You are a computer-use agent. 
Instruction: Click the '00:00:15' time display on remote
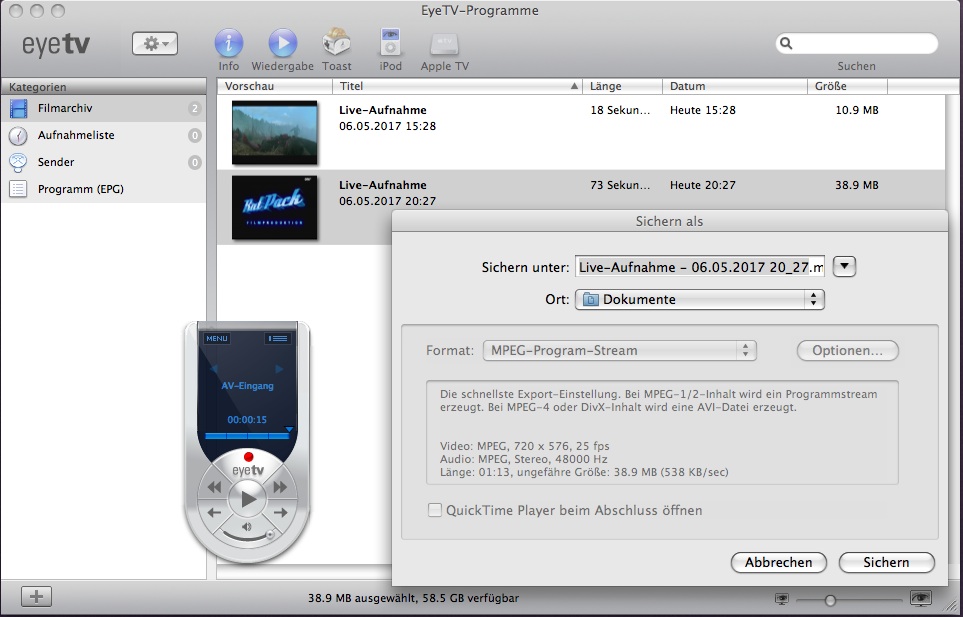click(x=247, y=420)
